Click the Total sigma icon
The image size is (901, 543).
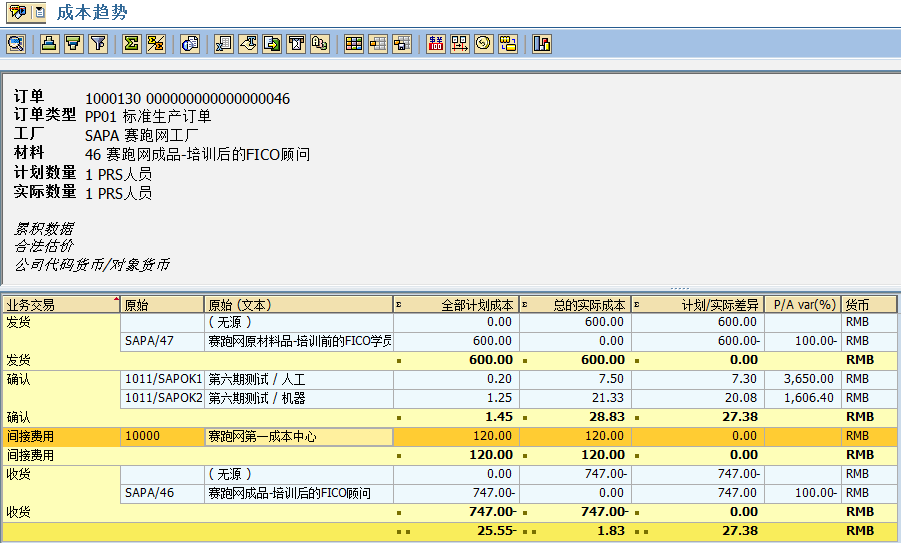132,44
